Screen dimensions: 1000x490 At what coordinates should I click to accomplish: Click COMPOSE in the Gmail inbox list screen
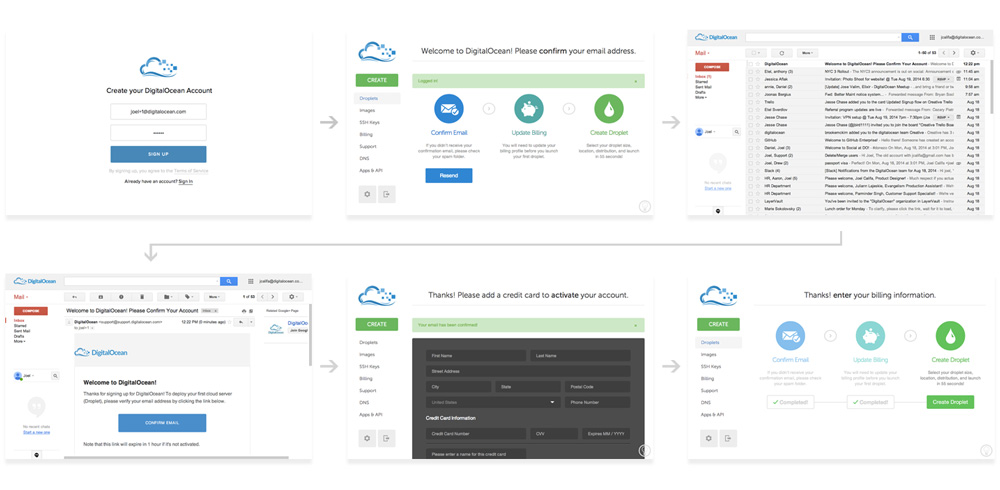point(712,67)
